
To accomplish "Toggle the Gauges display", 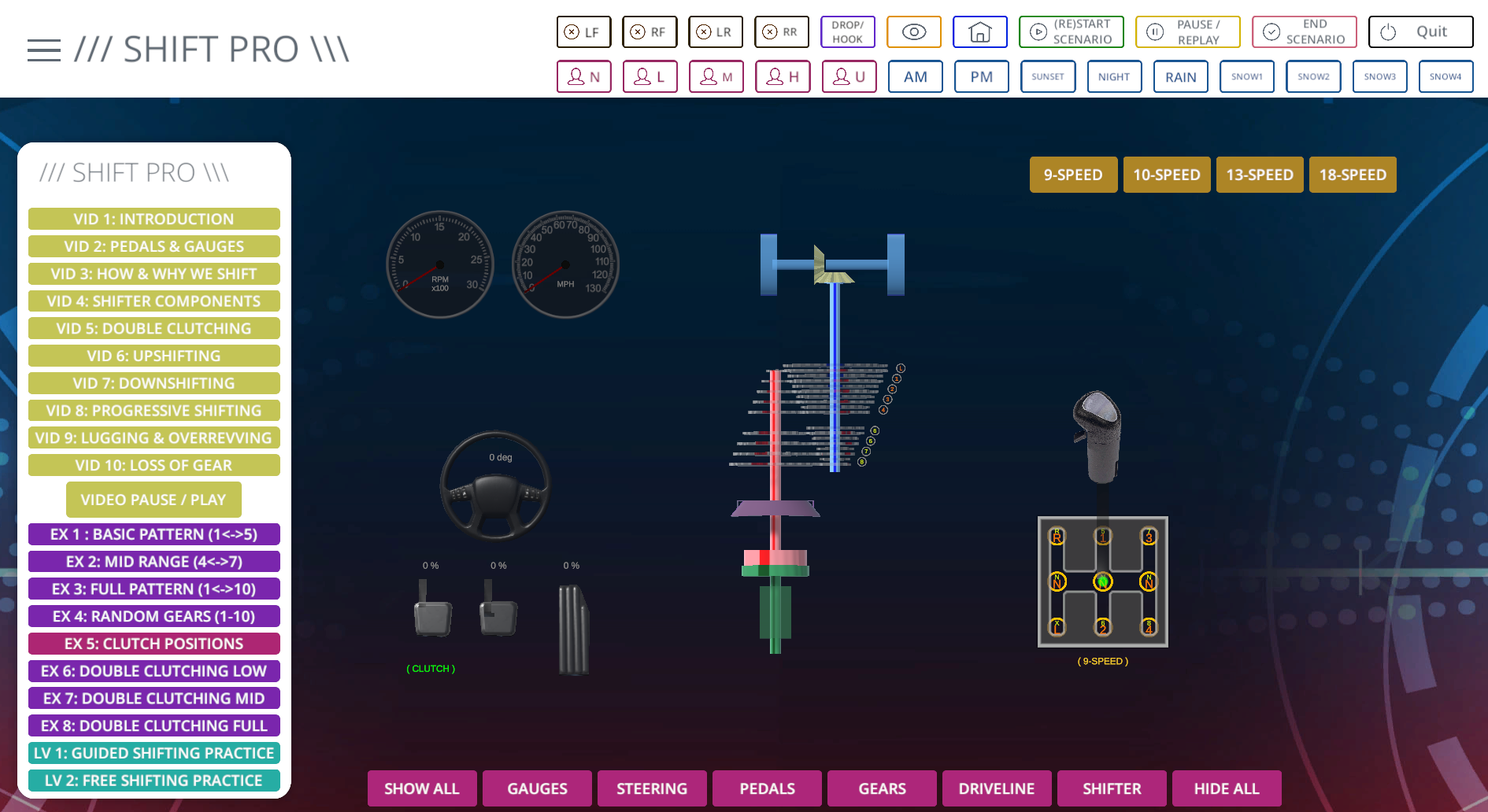I will click(537, 788).
